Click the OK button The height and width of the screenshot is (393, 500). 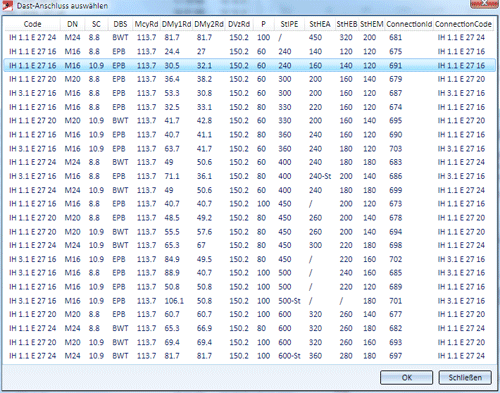[x=406, y=378]
